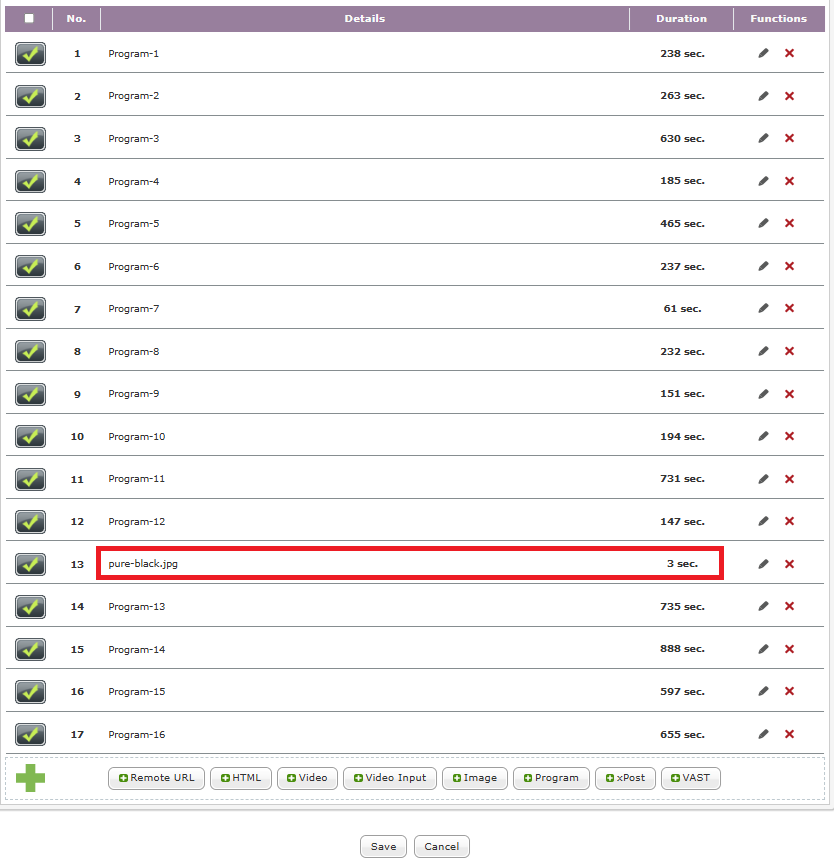Edit Program-15 with pencil icon
The height and width of the screenshot is (859, 834).
(763, 691)
